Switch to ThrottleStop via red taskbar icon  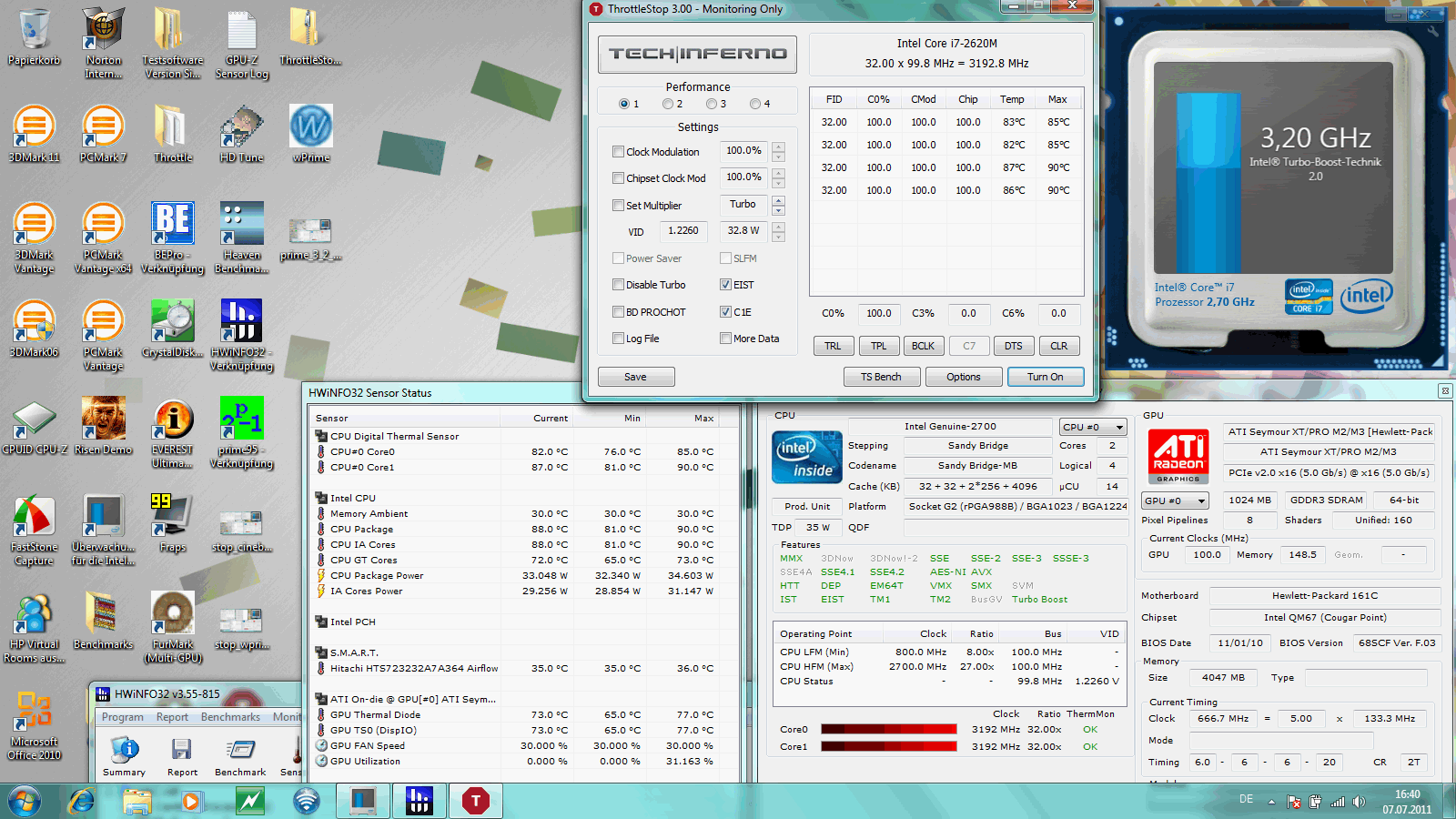475,801
